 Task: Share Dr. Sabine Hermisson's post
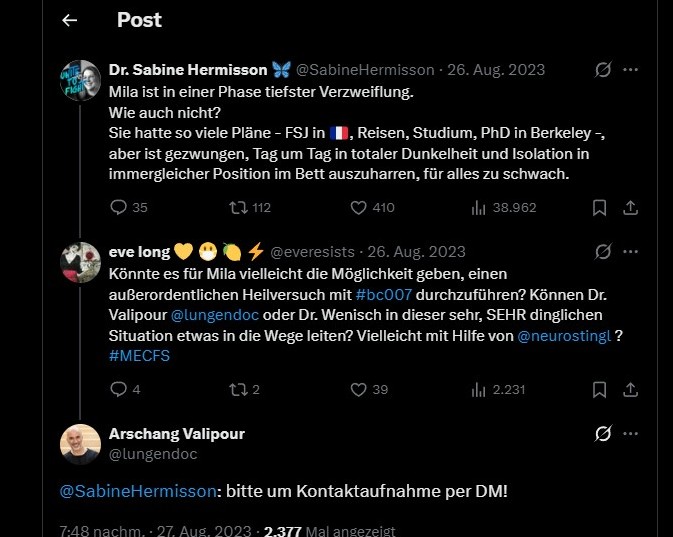click(630, 208)
